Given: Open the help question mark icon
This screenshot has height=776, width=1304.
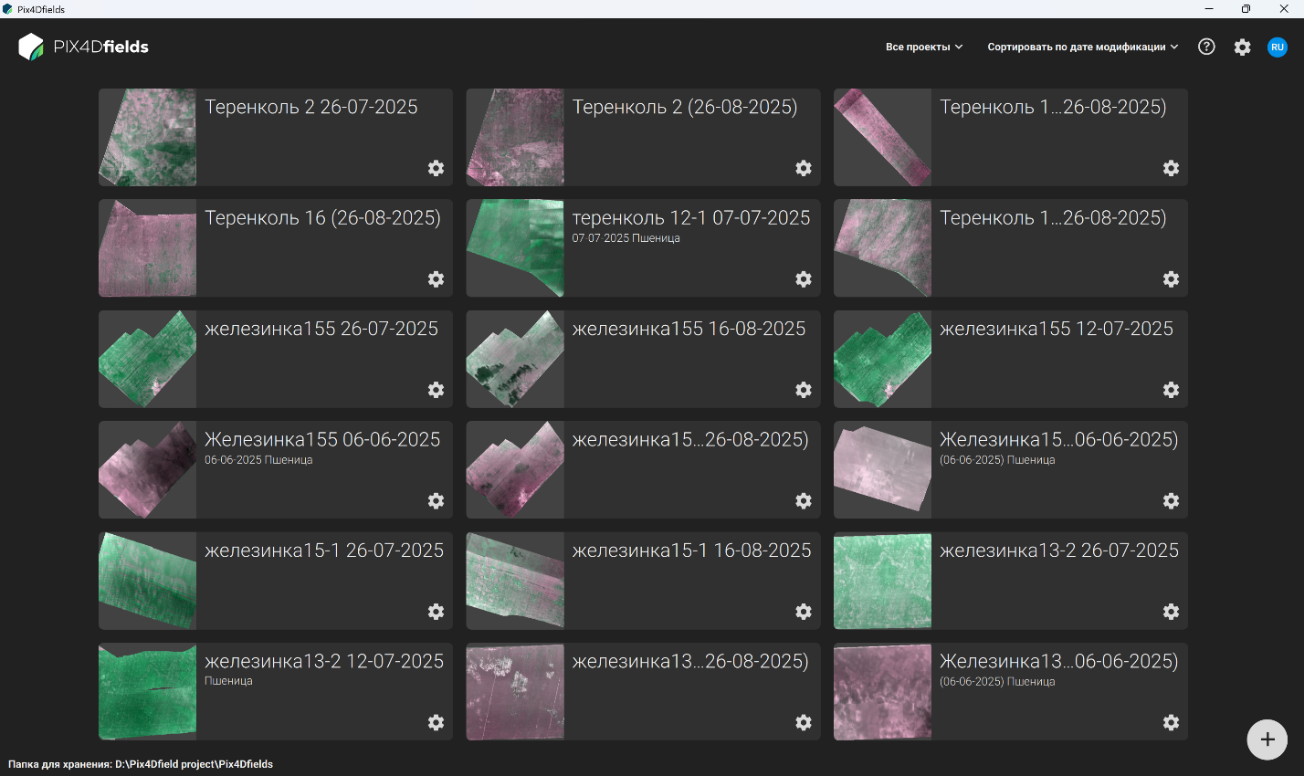Looking at the screenshot, I should point(1207,47).
